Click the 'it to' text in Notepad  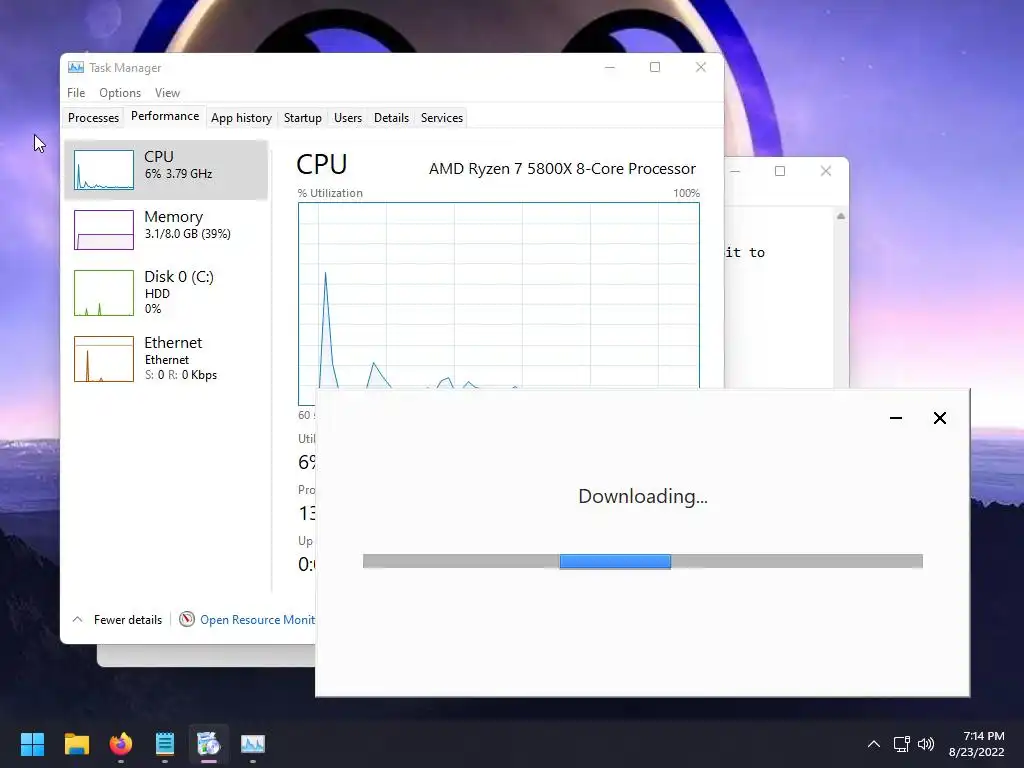745,252
